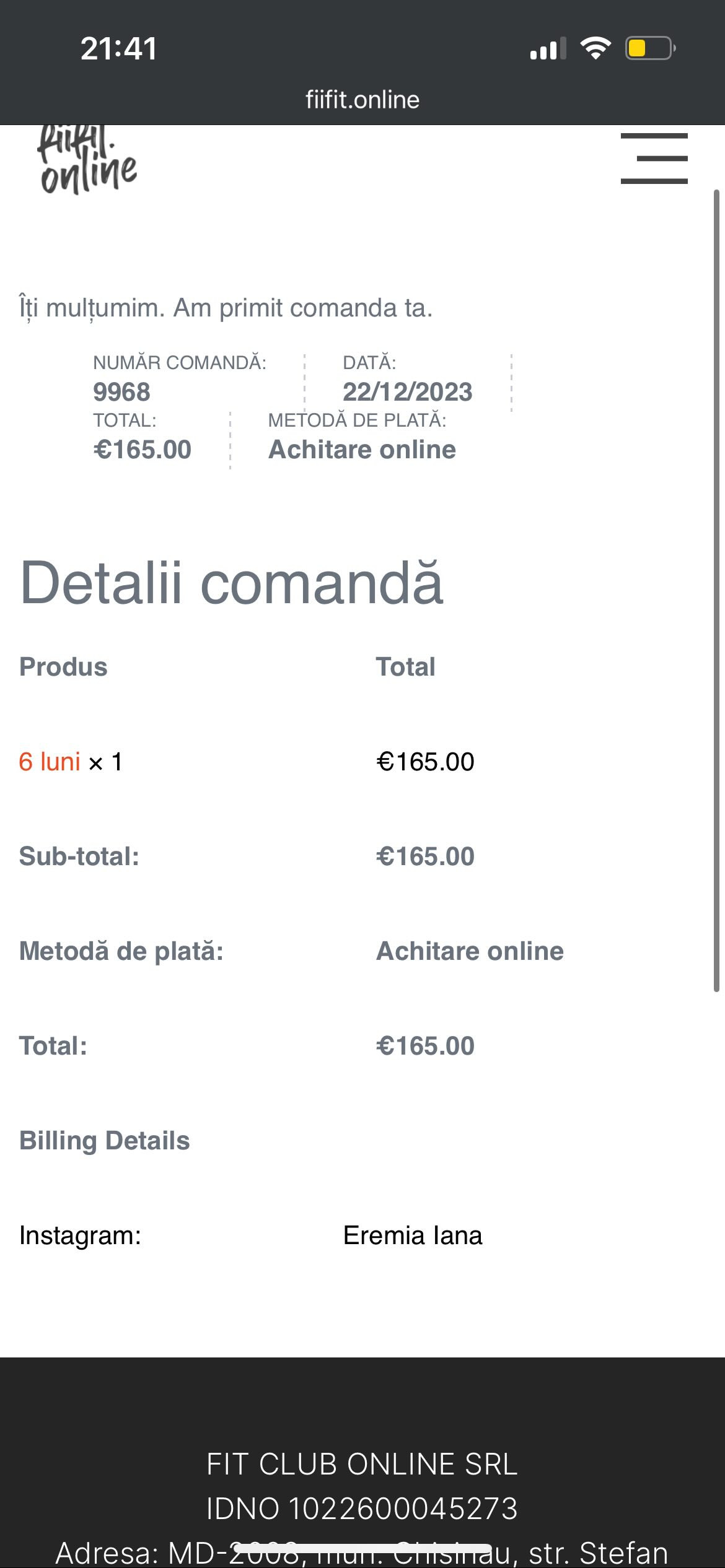Tap the Billing Details heading
The height and width of the screenshot is (1568, 725).
point(104,1140)
